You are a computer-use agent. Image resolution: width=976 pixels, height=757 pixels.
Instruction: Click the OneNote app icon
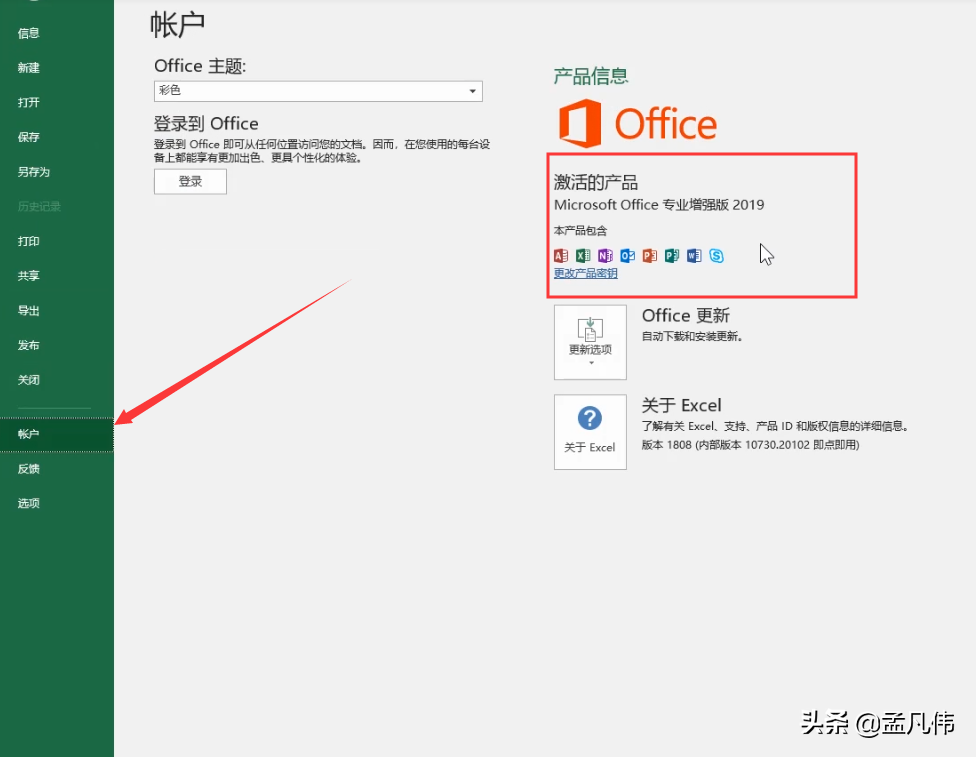[605, 255]
